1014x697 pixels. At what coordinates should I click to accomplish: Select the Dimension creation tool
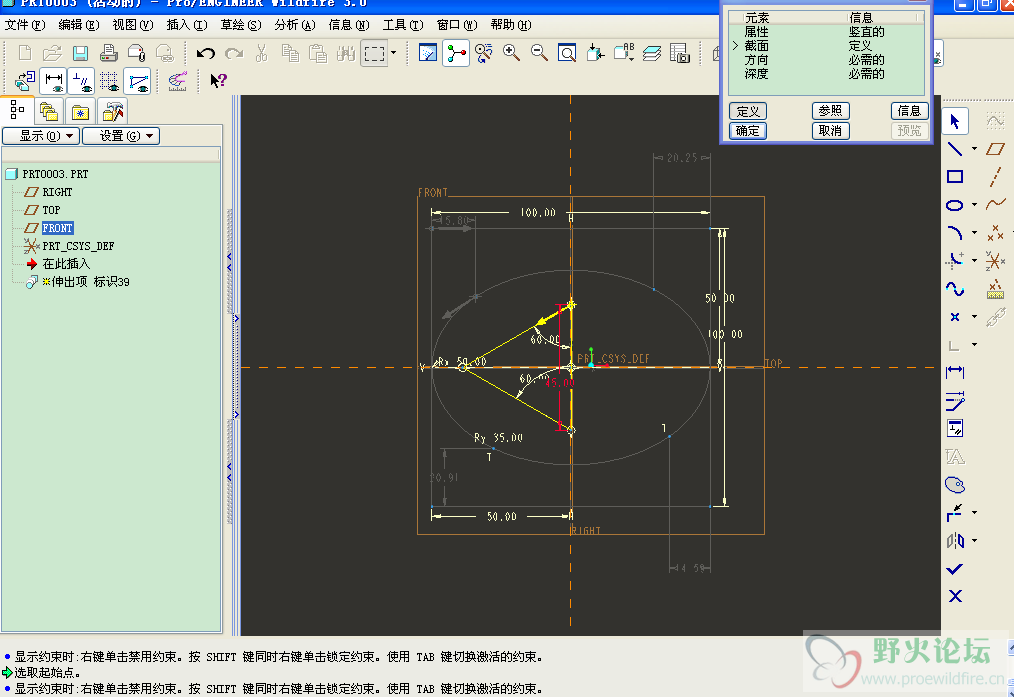955,372
